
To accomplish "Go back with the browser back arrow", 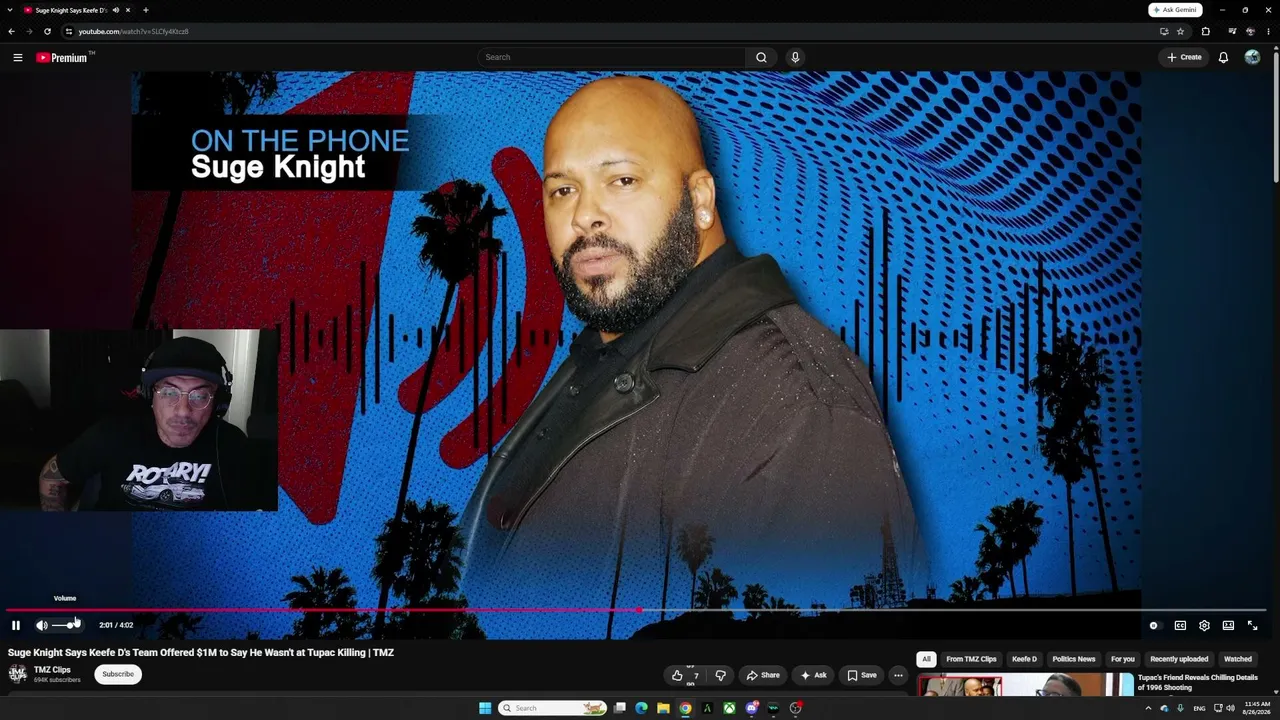I will click(x=11, y=31).
